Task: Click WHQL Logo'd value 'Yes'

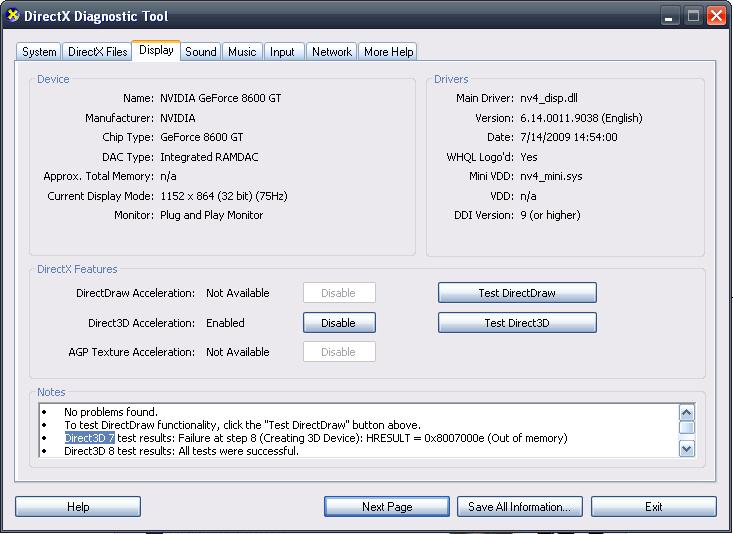Action: pos(529,157)
